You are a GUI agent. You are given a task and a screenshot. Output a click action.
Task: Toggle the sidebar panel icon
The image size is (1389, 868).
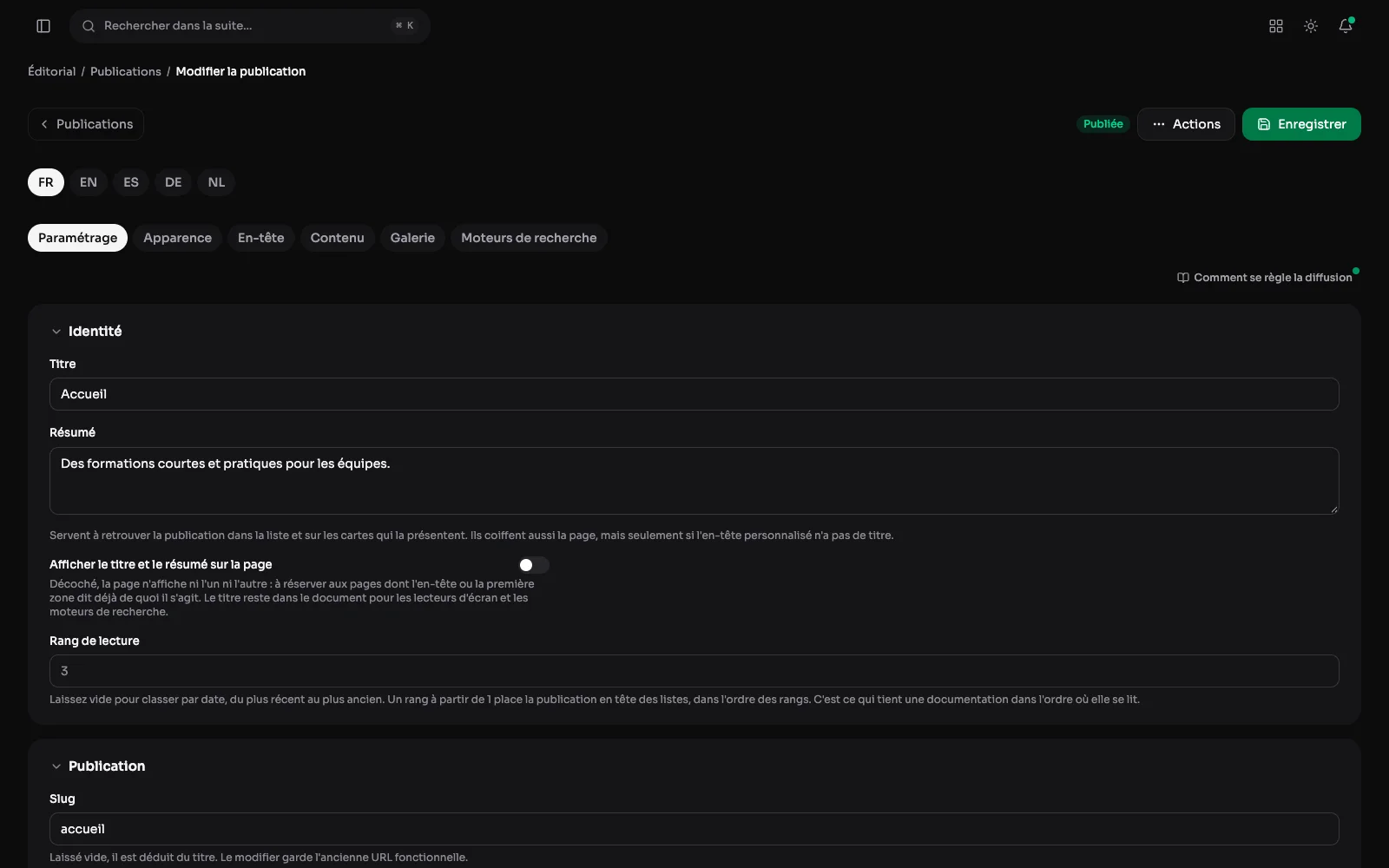pyautogui.click(x=43, y=26)
